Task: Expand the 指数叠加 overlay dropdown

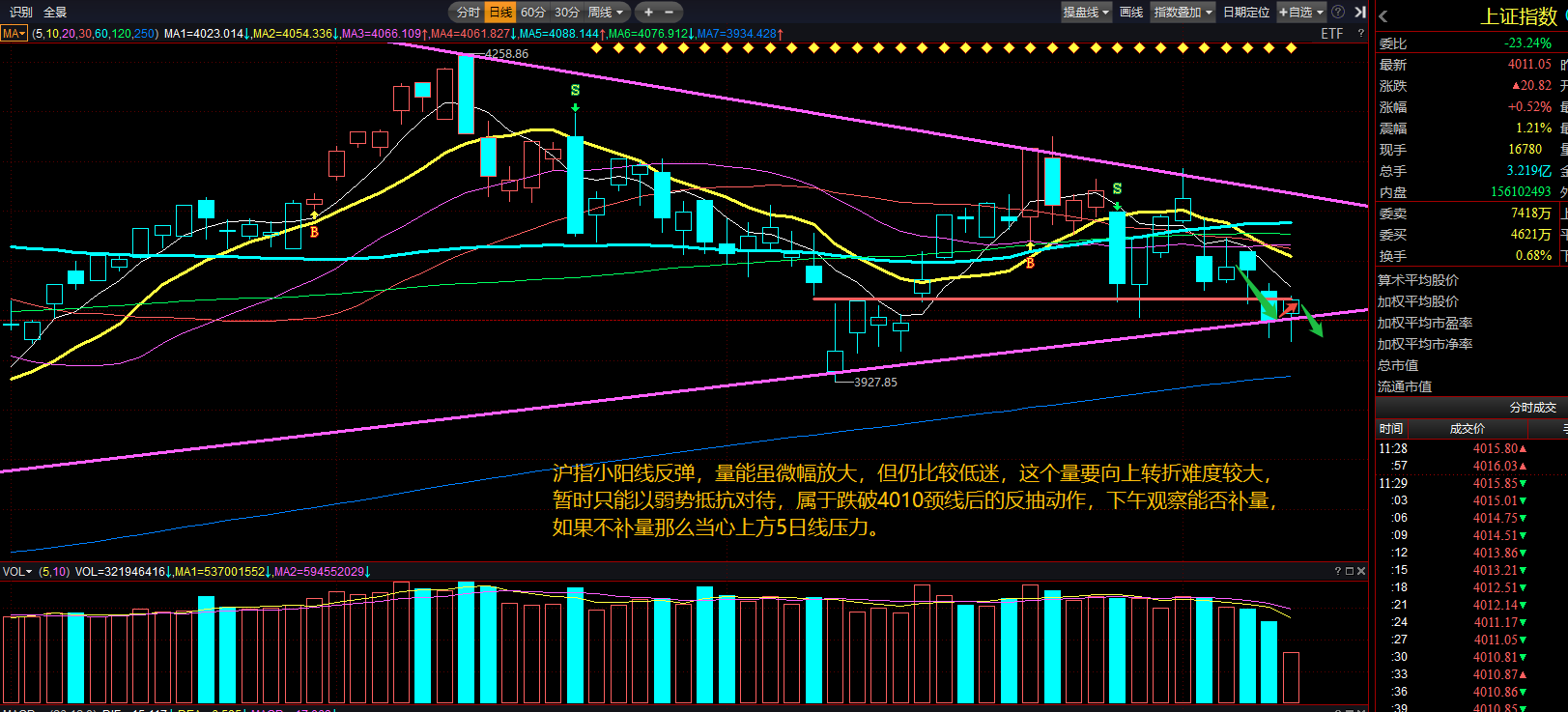Action: (x=1183, y=13)
